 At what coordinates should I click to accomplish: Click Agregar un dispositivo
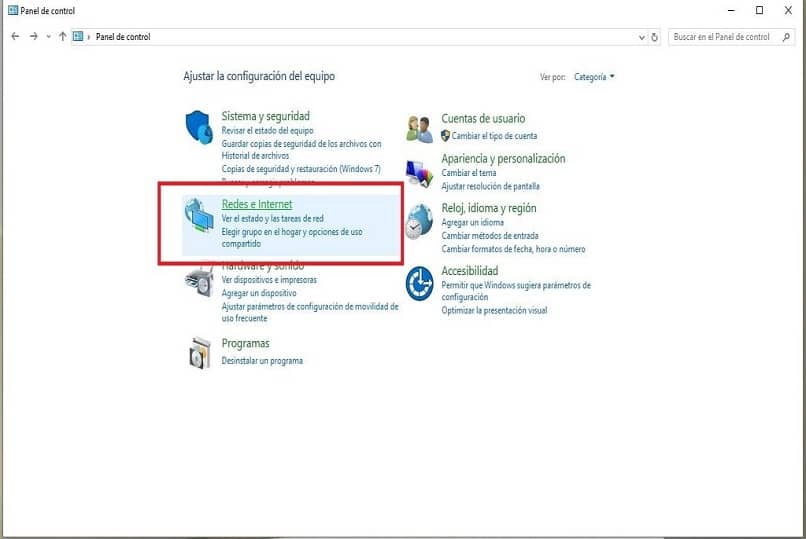point(259,293)
